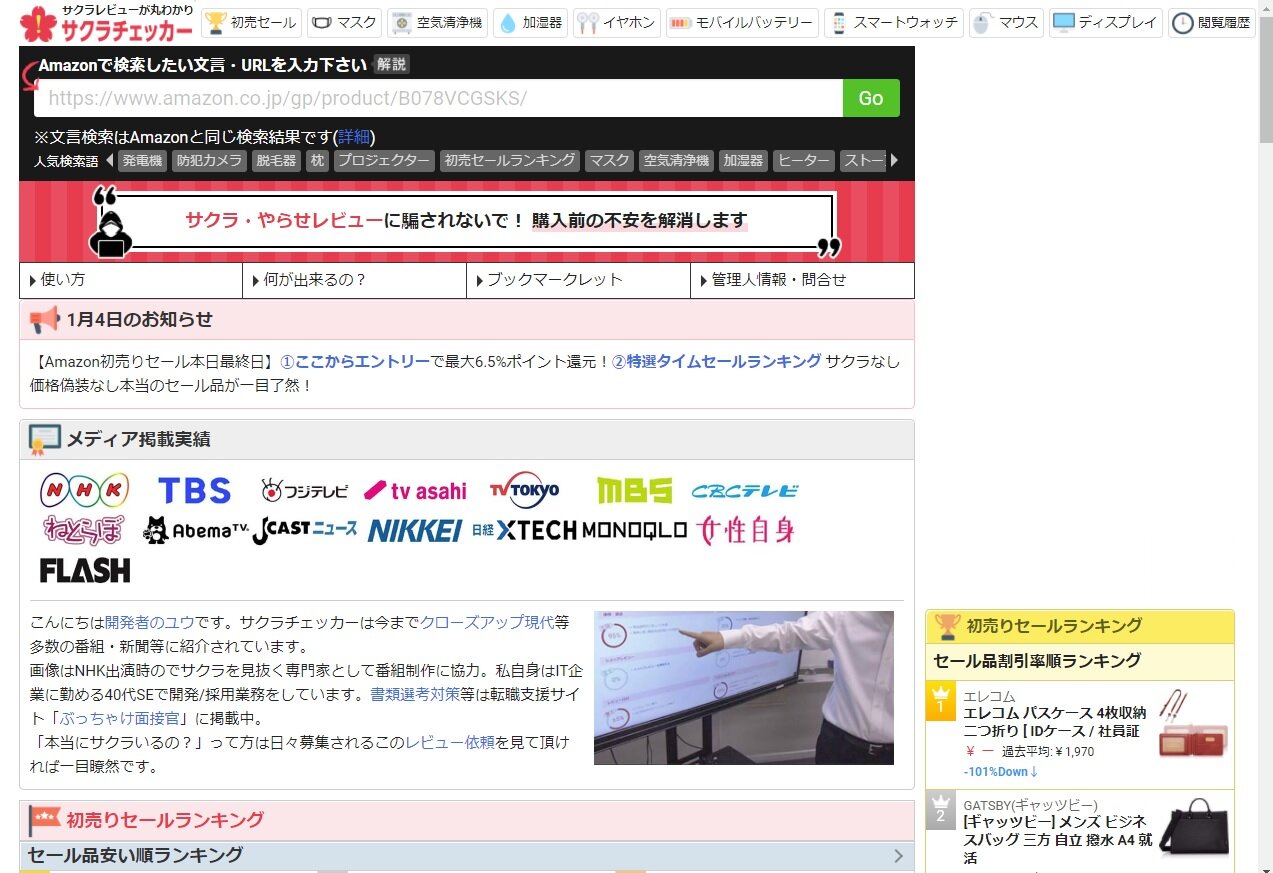The width and height of the screenshot is (1273, 873).
Task: Click the 女性自身 media logo
Action: tap(745, 530)
